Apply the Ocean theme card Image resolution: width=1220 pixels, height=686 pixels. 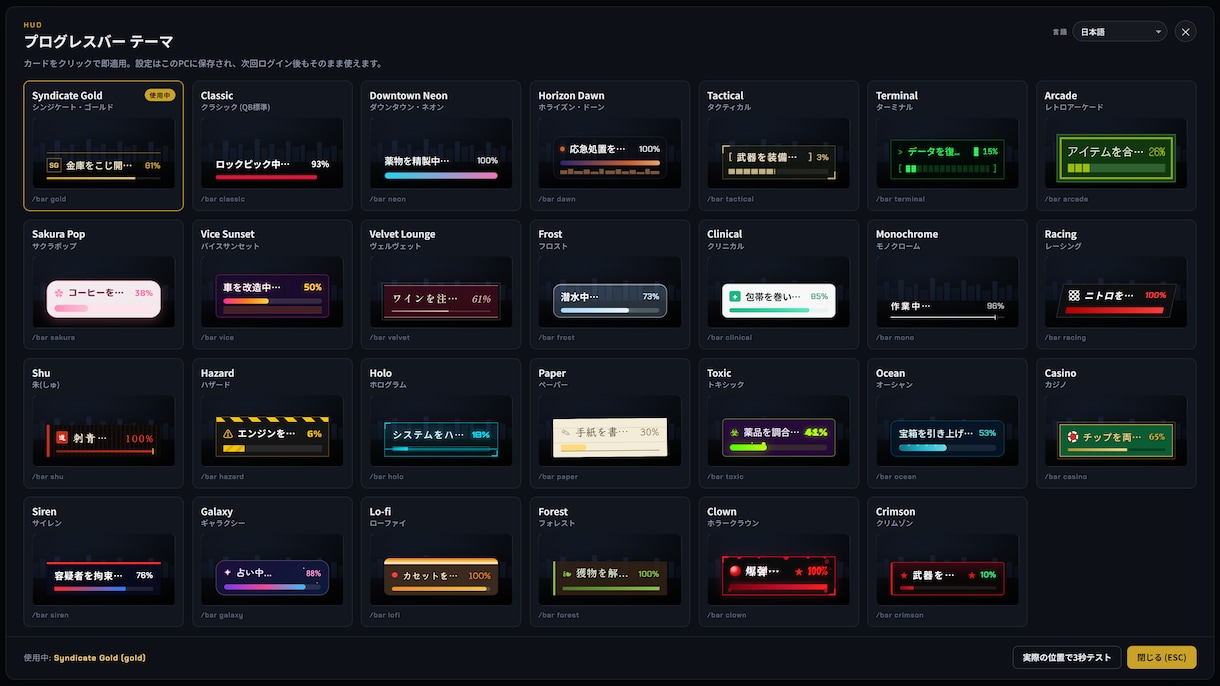point(948,423)
